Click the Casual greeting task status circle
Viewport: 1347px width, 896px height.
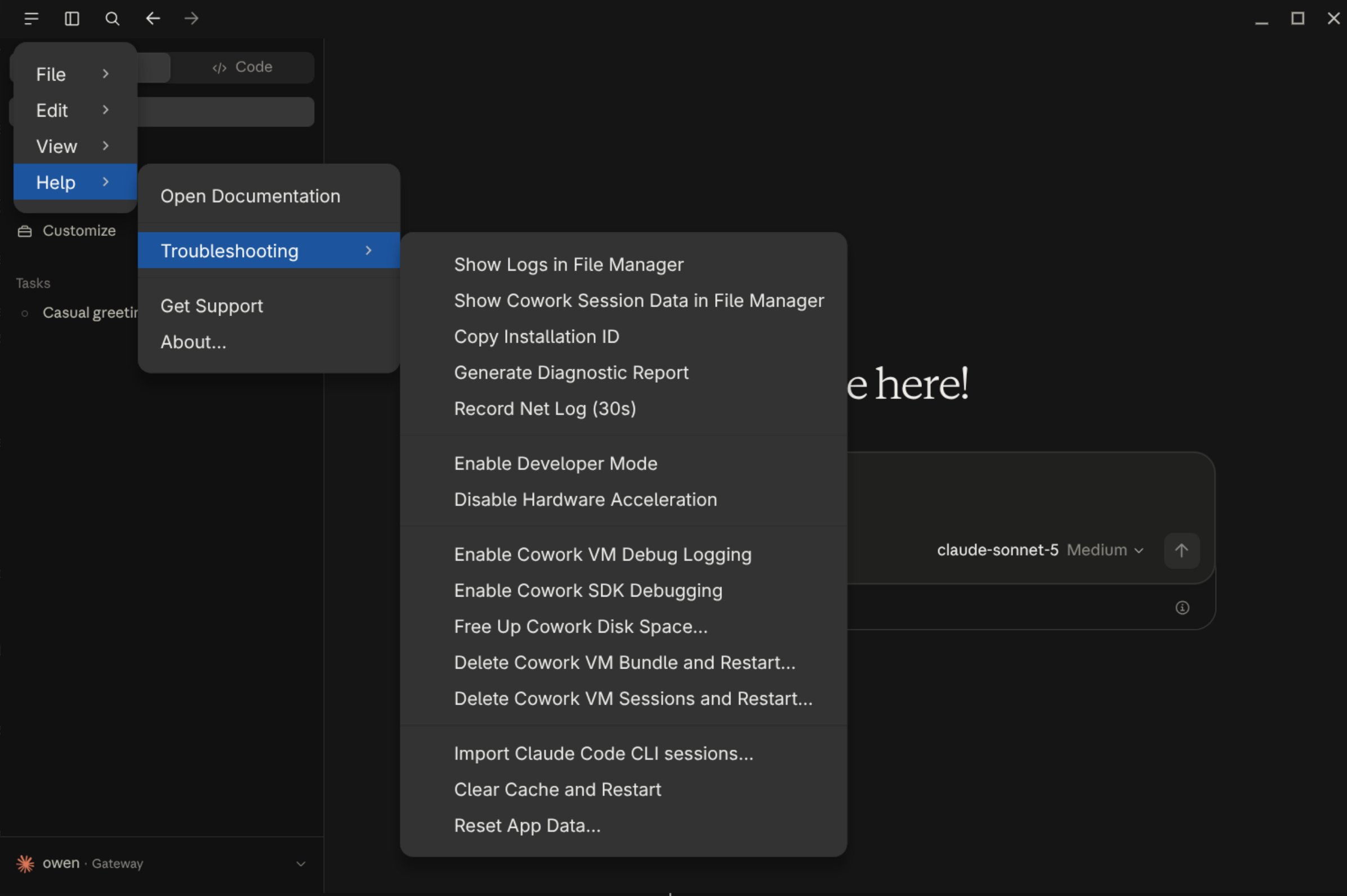tap(25, 313)
